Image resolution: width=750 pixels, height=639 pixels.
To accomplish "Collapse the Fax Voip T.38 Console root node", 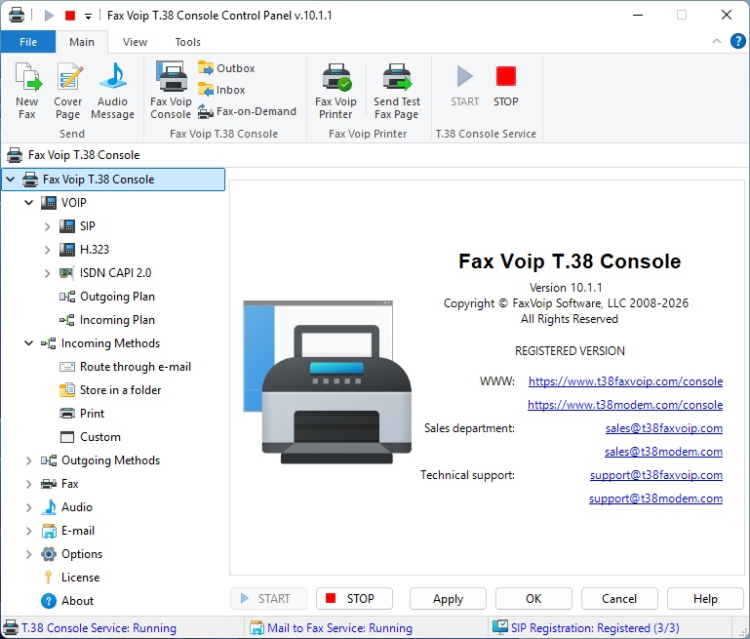I will click(11, 179).
